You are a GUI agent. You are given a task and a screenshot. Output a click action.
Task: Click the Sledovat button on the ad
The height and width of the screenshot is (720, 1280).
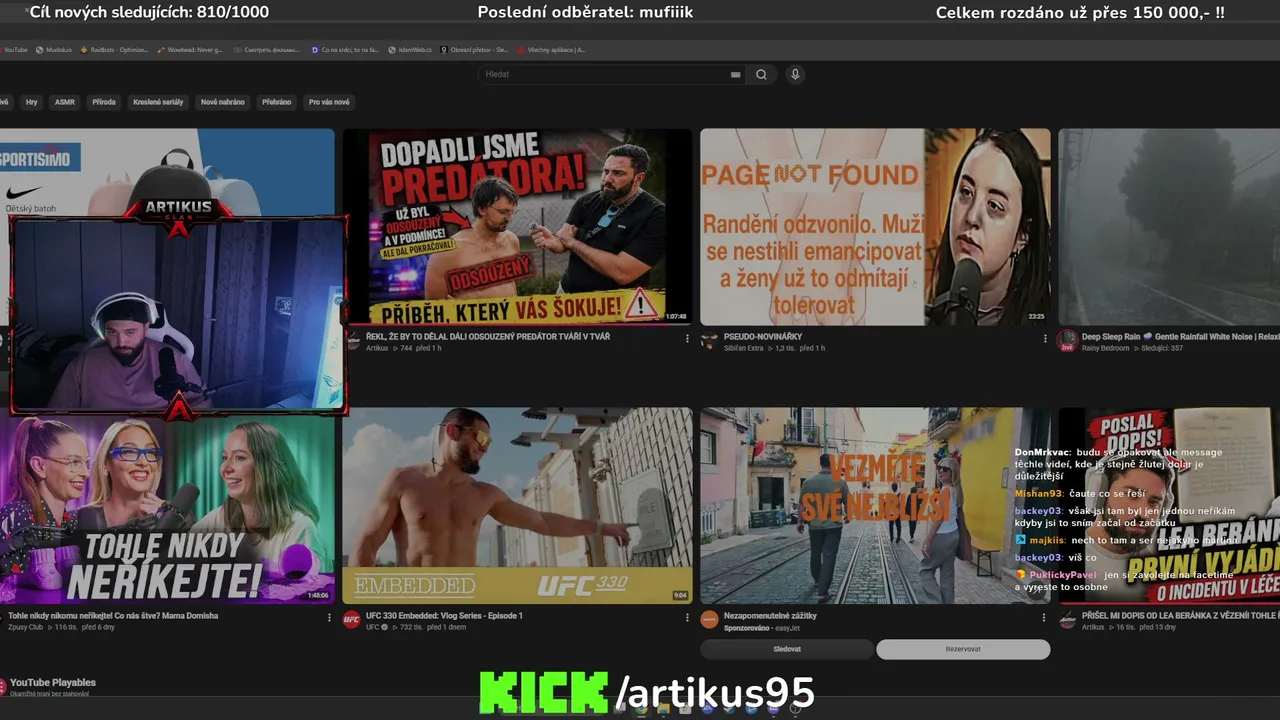pos(787,649)
